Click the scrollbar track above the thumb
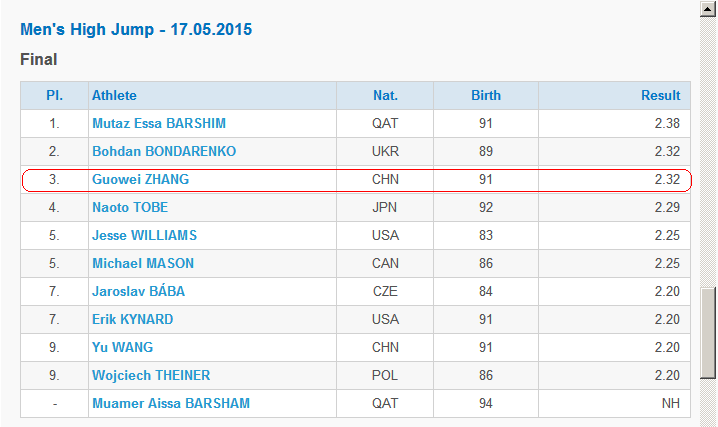The height and width of the screenshot is (427, 718). 708,151
